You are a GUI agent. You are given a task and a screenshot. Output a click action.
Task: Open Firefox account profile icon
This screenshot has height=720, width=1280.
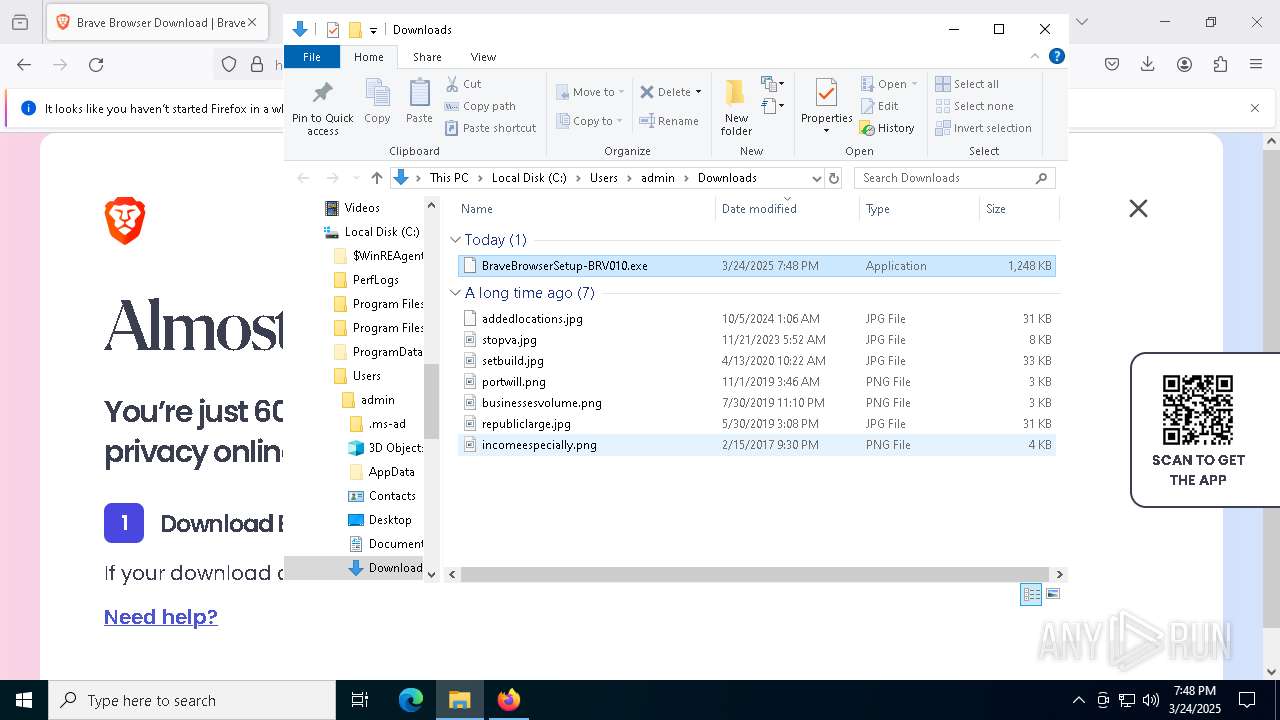[1184, 64]
